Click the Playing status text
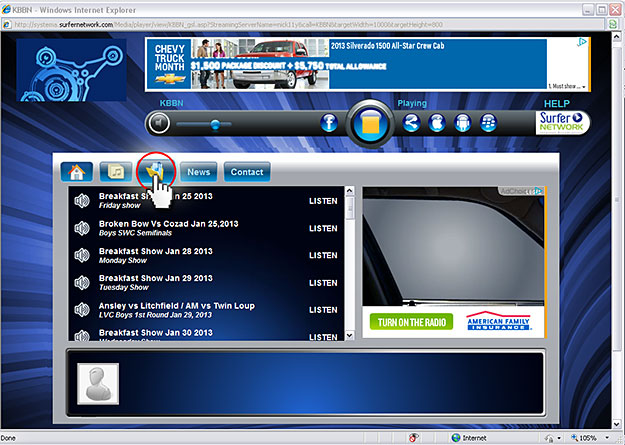The height and width of the screenshot is (445, 625). [412, 104]
